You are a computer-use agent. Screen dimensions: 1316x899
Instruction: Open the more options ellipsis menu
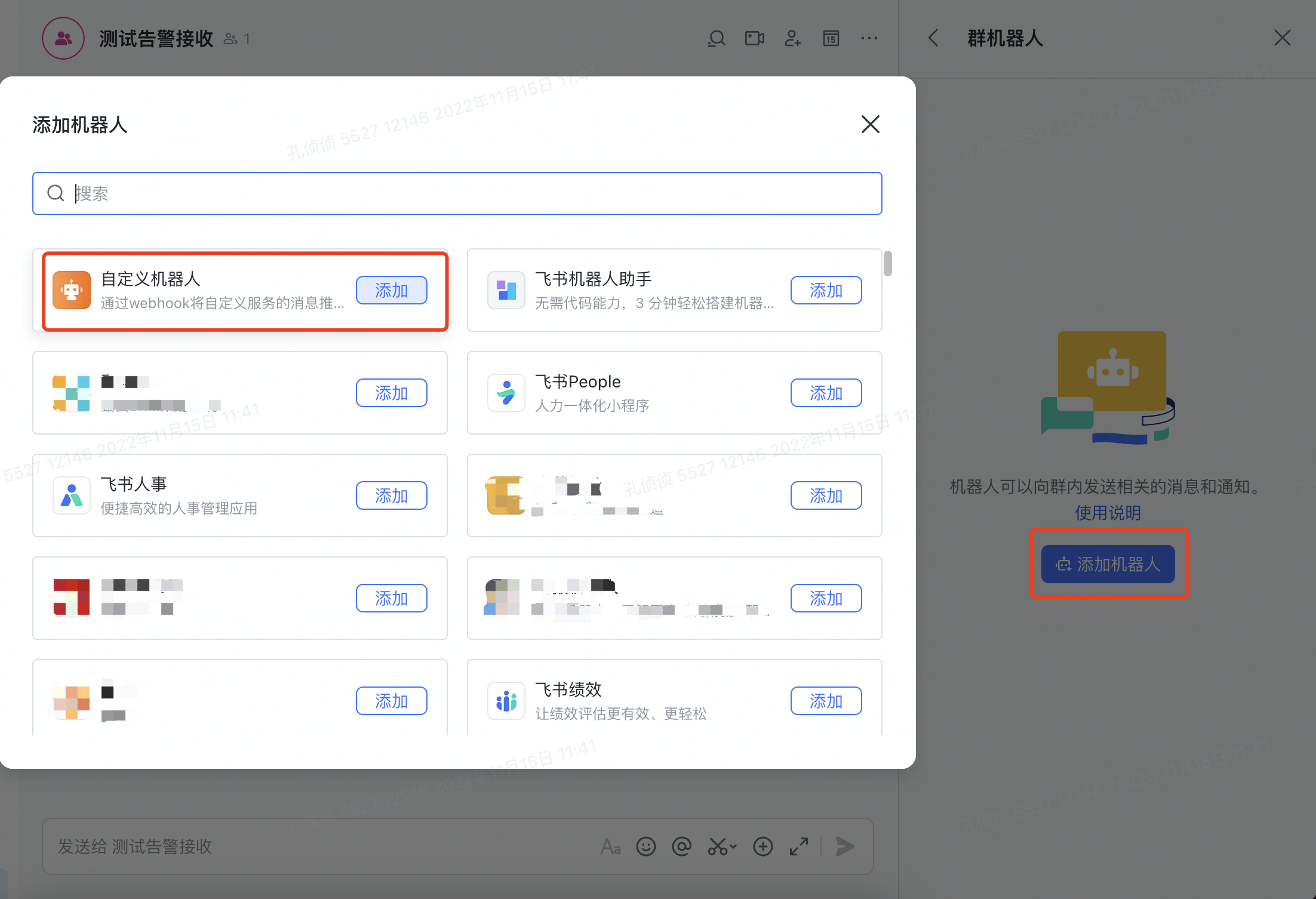869,39
